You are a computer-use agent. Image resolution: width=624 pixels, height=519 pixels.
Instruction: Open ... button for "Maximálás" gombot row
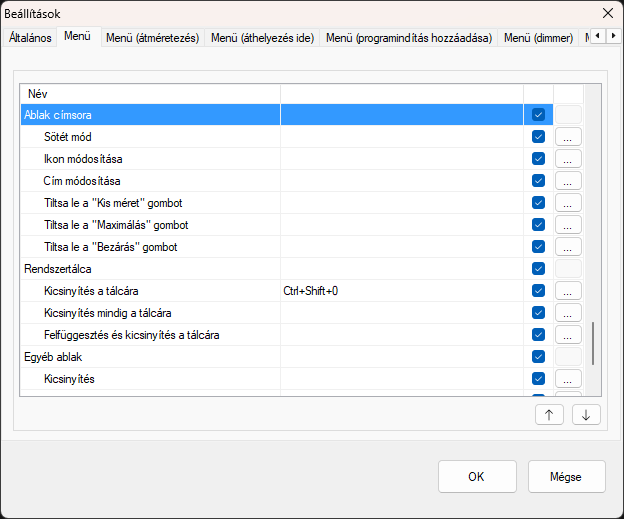[568, 225]
